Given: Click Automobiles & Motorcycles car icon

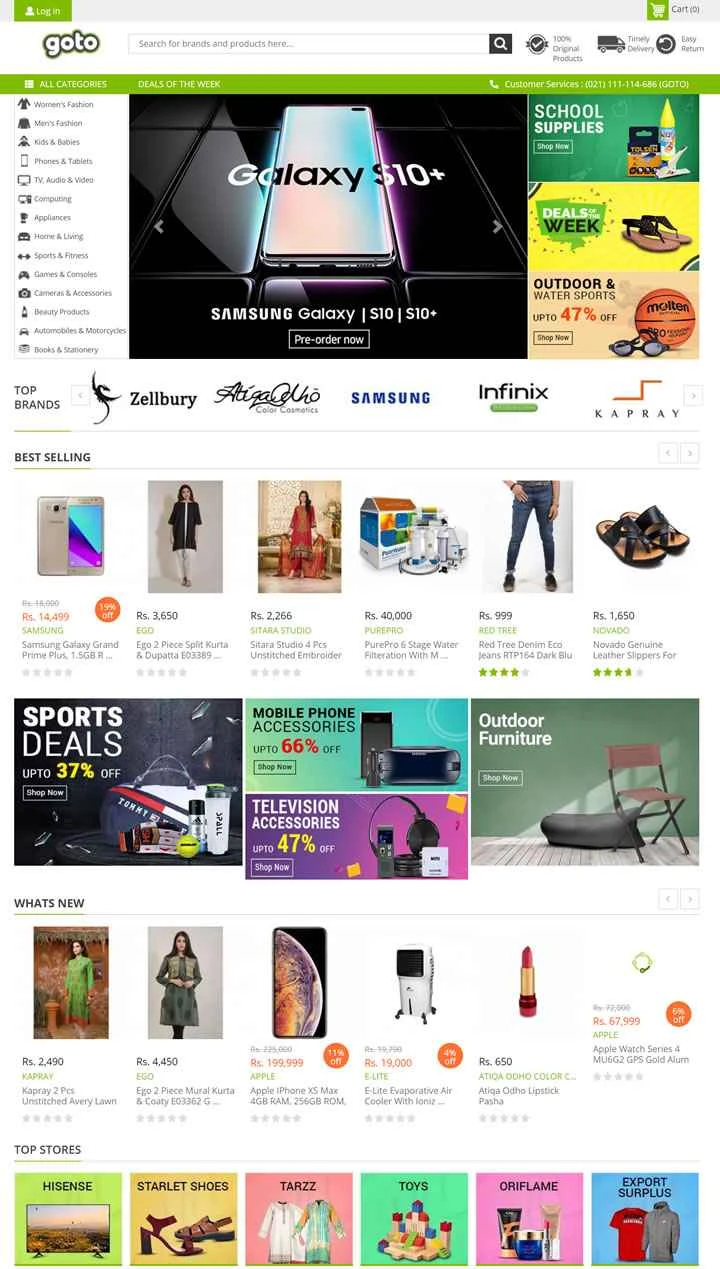Looking at the screenshot, I should click(24, 330).
